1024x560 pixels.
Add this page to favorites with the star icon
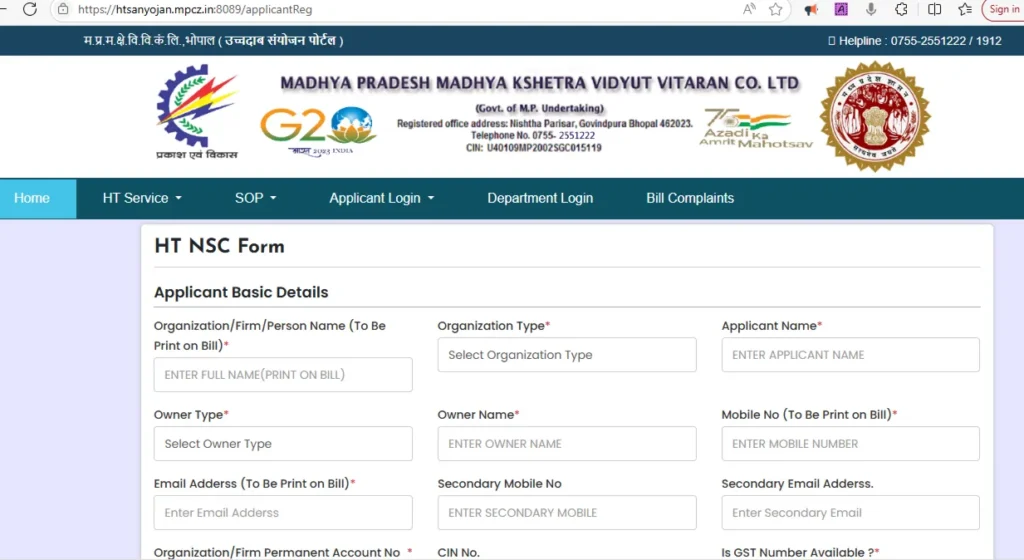click(x=775, y=9)
